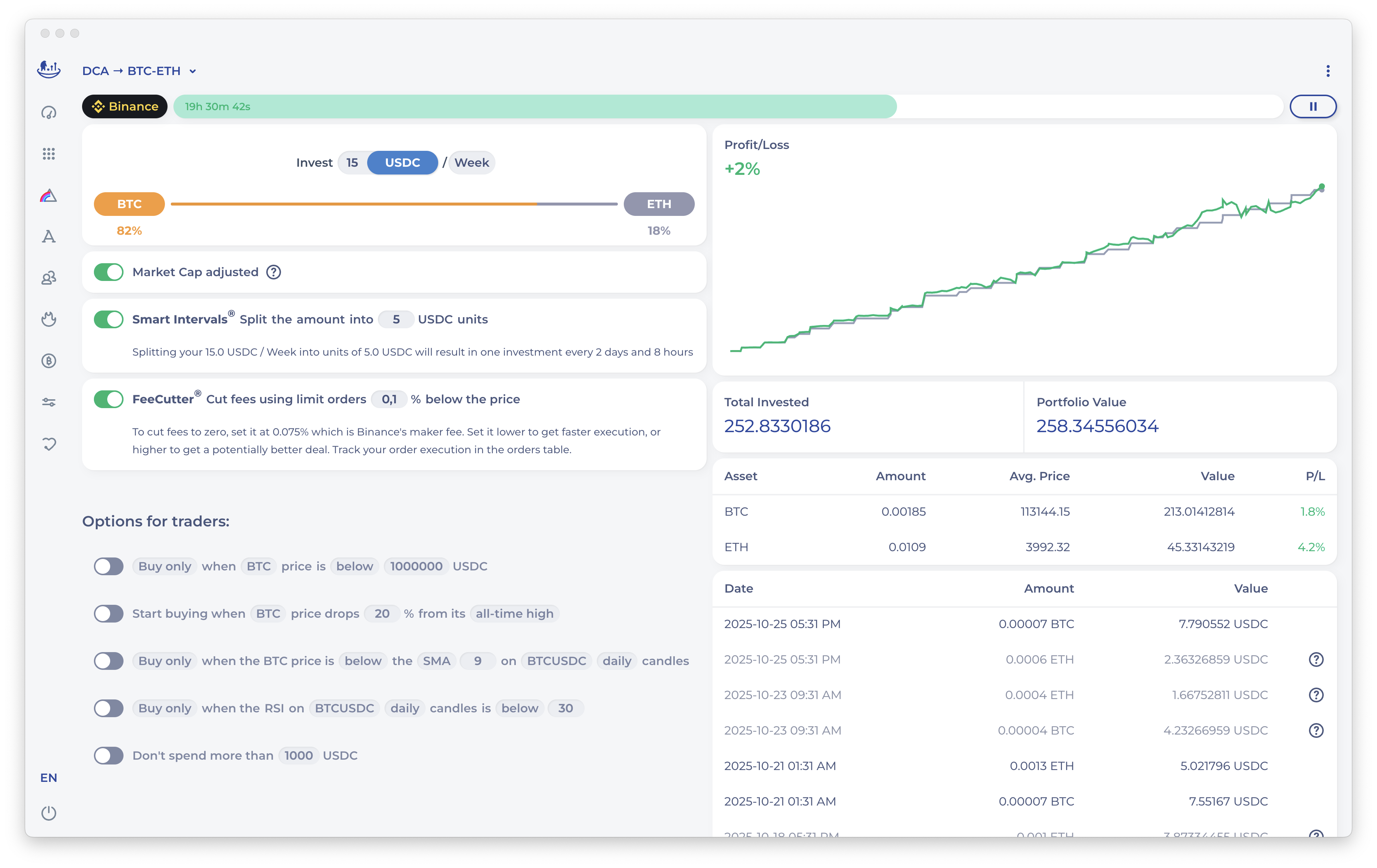Viewport: 1377px width, 868px height.
Task: Select the USDC currency pill
Action: tap(402, 162)
